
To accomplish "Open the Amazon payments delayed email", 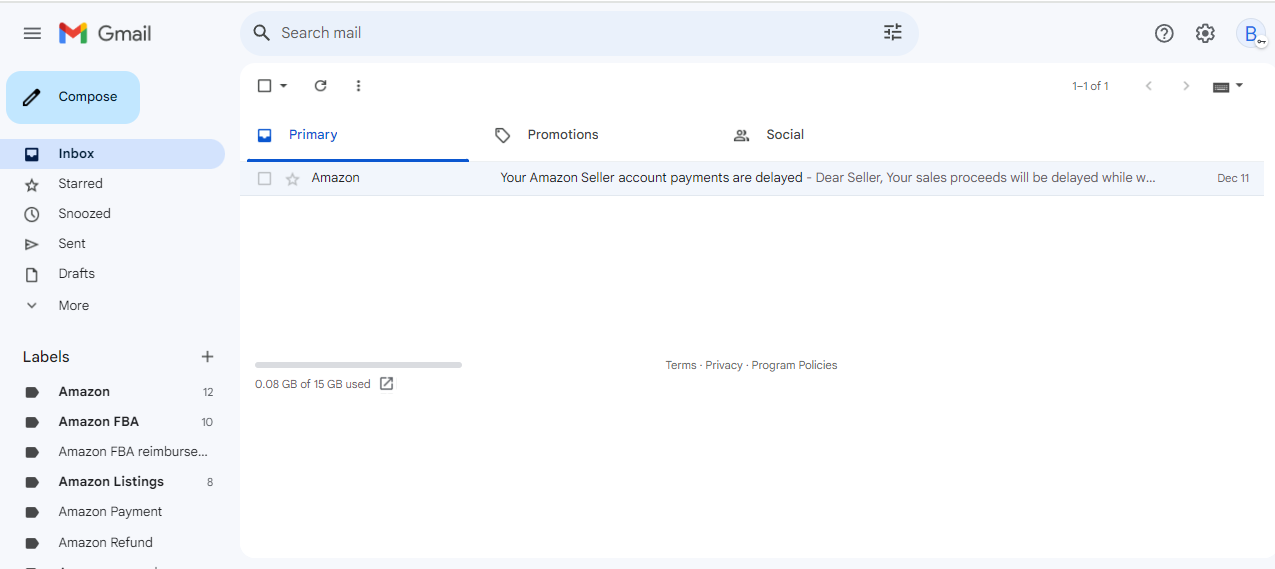I will (752, 178).
